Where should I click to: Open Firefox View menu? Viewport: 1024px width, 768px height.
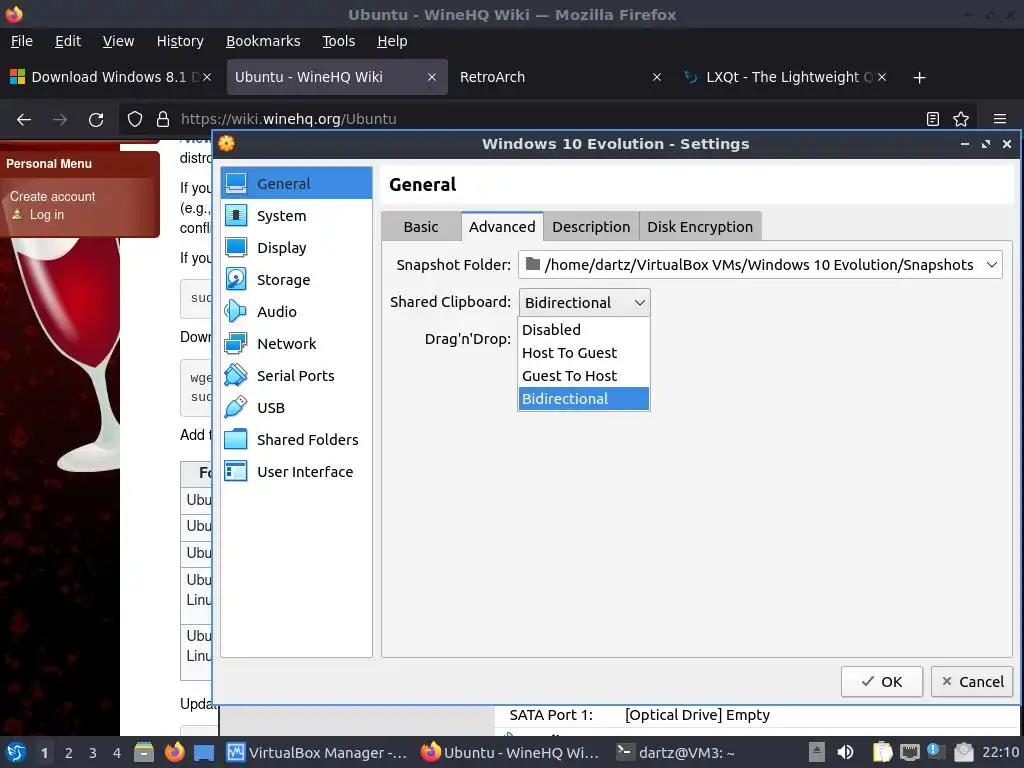[118, 41]
